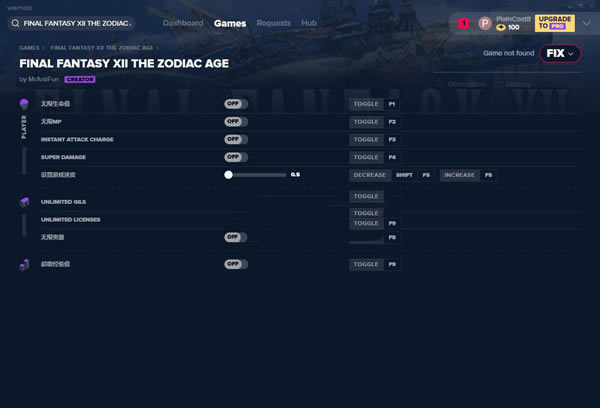Toggle the OFF switch for 无限MP

tap(236, 121)
